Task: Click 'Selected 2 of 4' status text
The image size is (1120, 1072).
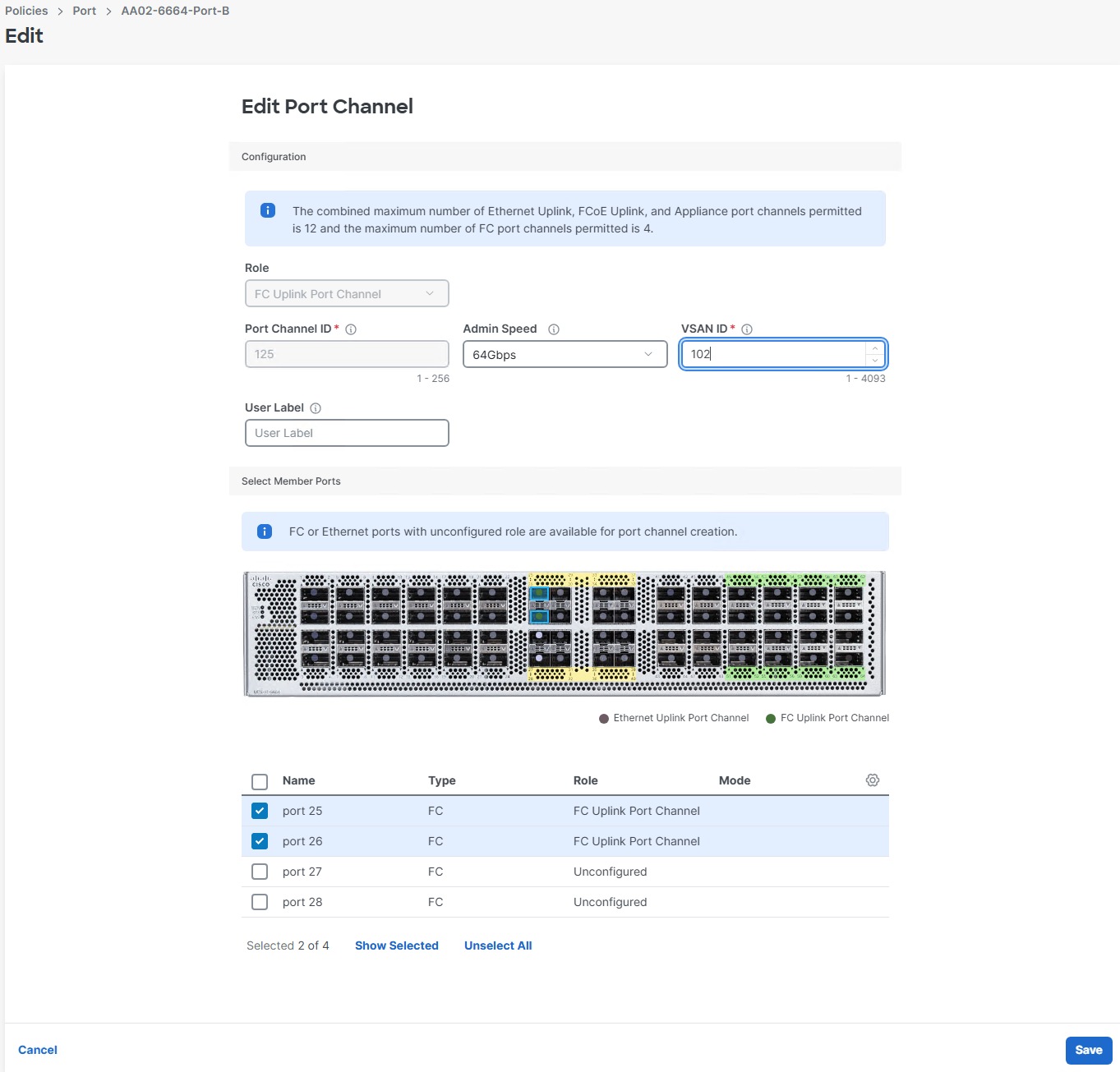Action: pos(288,945)
